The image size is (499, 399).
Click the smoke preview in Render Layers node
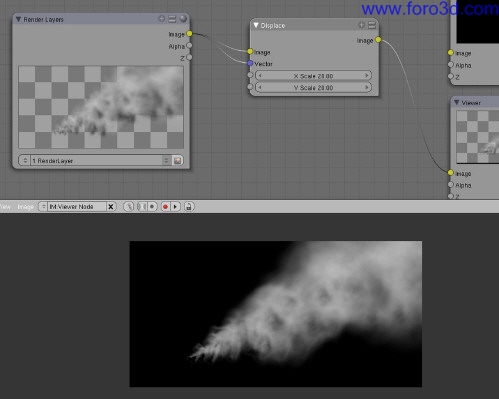pos(101,107)
